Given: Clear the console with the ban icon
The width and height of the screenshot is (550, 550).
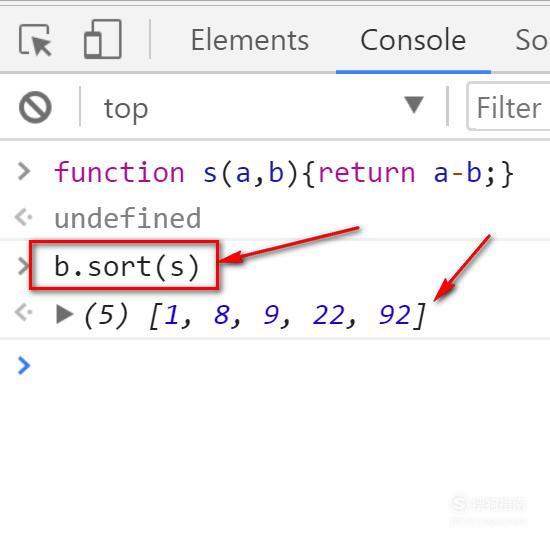Looking at the screenshot, I should [x=35, y=107].
